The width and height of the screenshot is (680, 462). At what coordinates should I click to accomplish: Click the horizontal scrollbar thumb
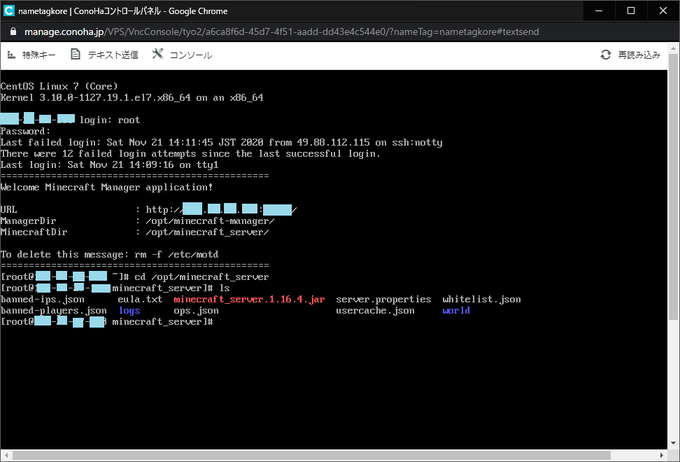coord(311,455)
